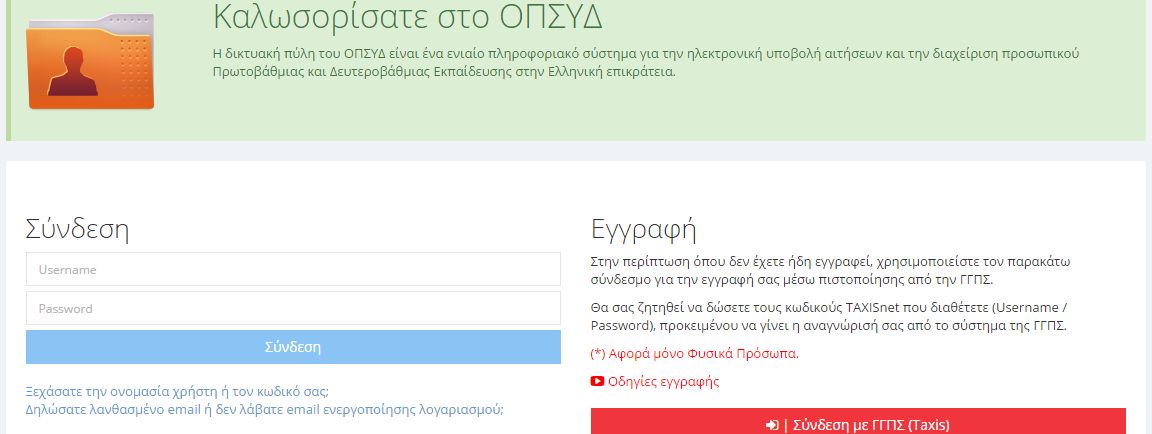Click the Καλωσορίσατε στο ΟΠΣΥΔ heading

(408, 17)
